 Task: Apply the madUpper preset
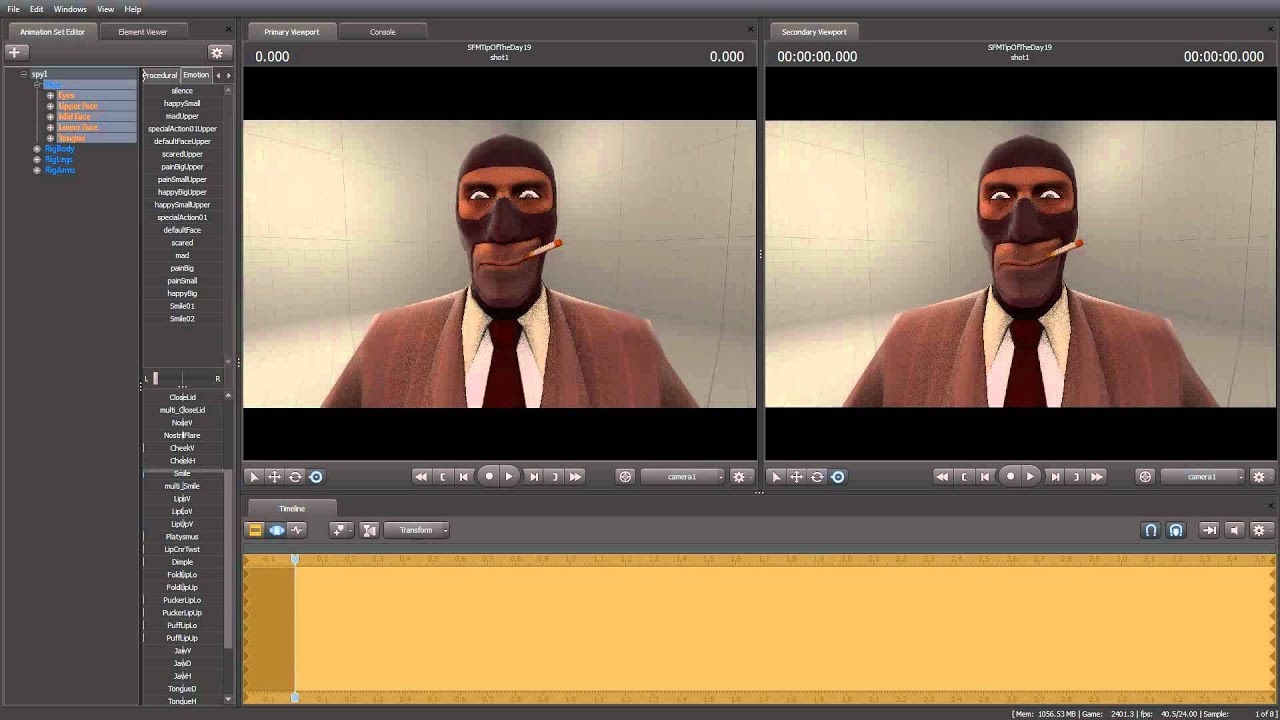click(182, 116)
